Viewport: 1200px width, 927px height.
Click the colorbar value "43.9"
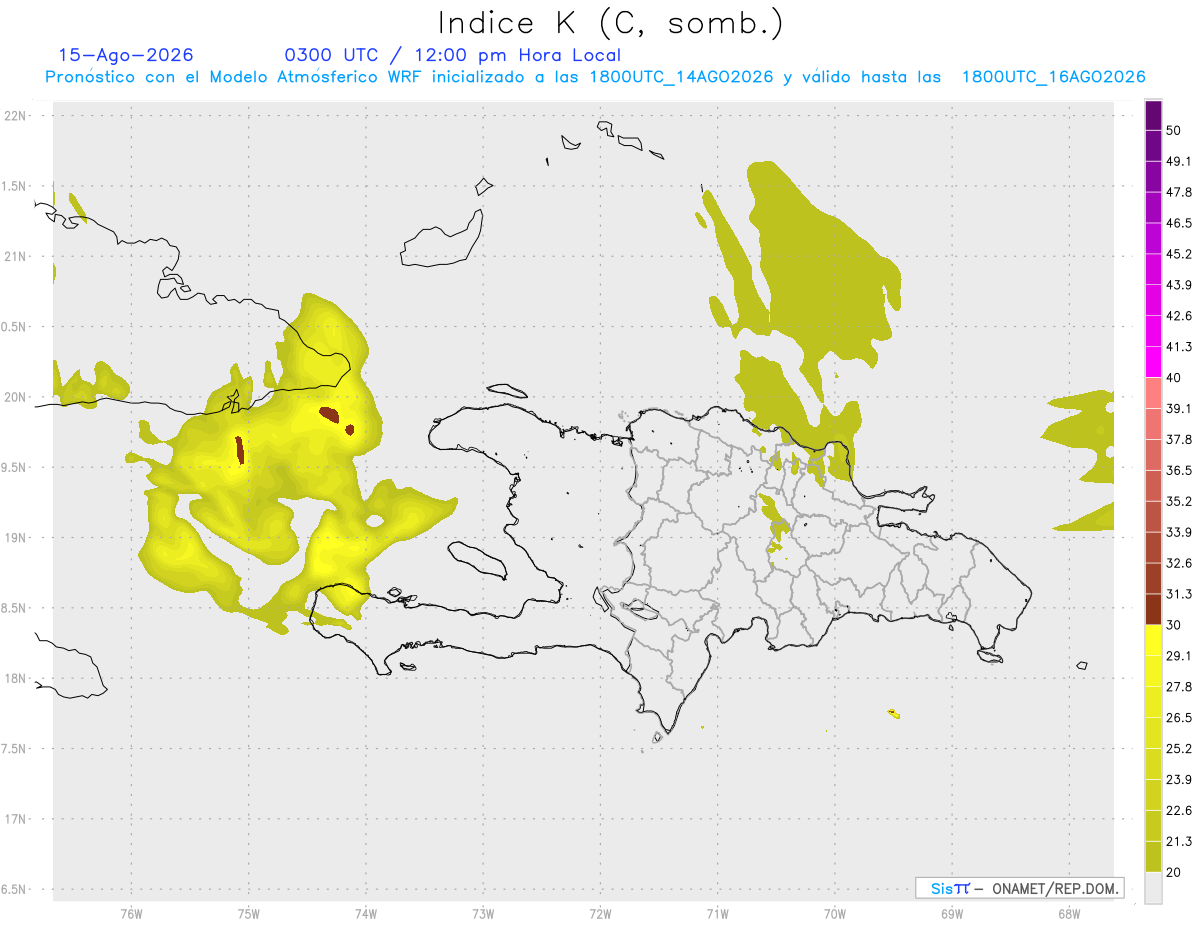pos(1179,285)
